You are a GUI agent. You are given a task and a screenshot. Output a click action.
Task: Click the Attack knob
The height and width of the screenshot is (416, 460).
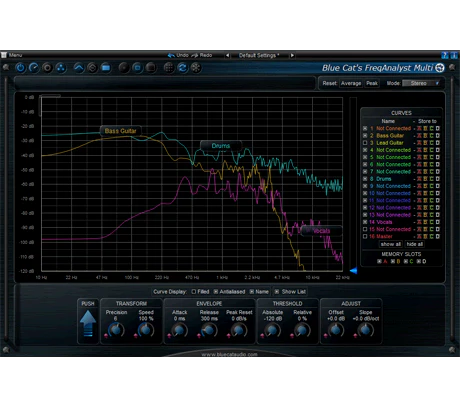pos(179,330)
